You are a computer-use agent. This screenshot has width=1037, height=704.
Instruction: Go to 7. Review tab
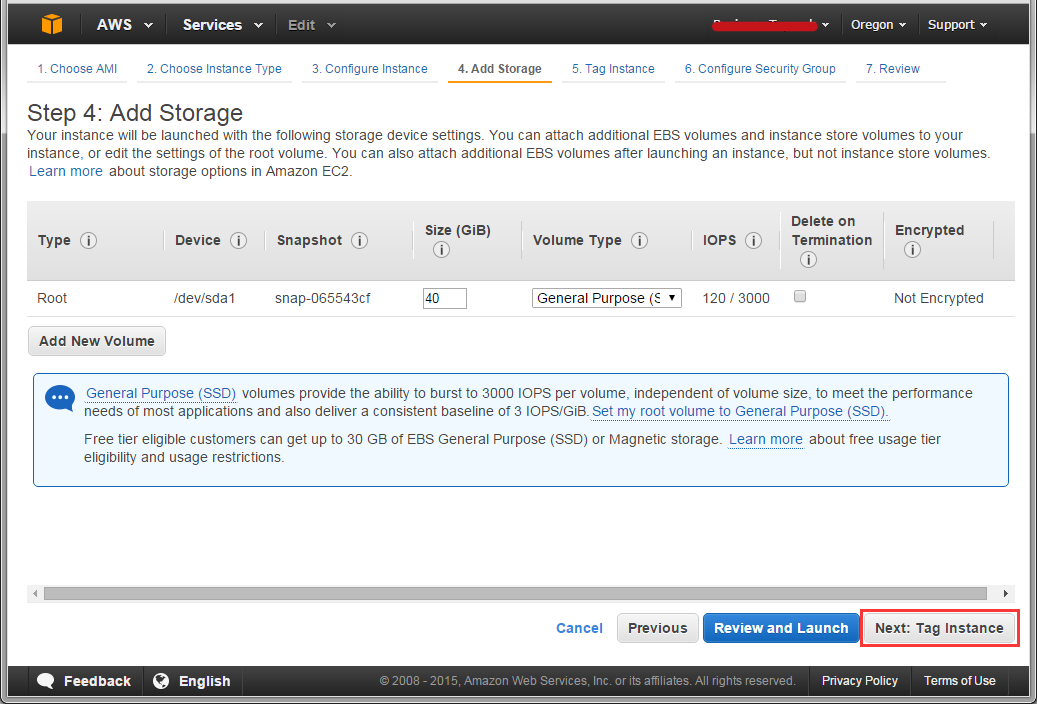892,69
